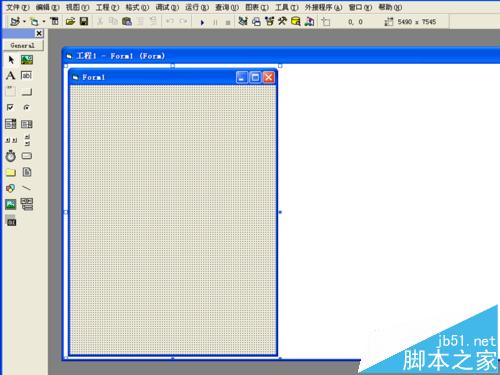Open the 帮助 (Help) menu

pyautogui.click(x=390, y=7)
